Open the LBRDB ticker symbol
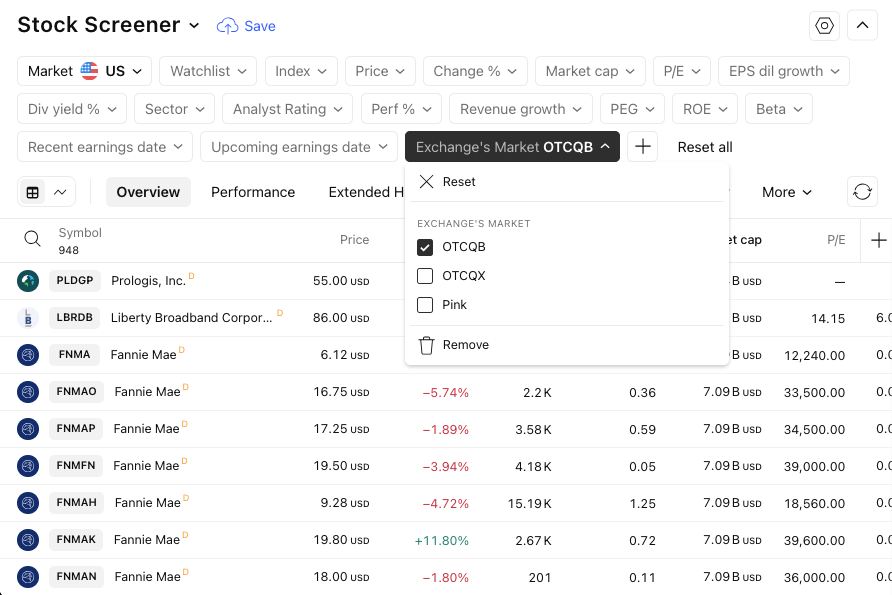Image resolution: width=892 pixels, height=595 pixels. point(75,317)
